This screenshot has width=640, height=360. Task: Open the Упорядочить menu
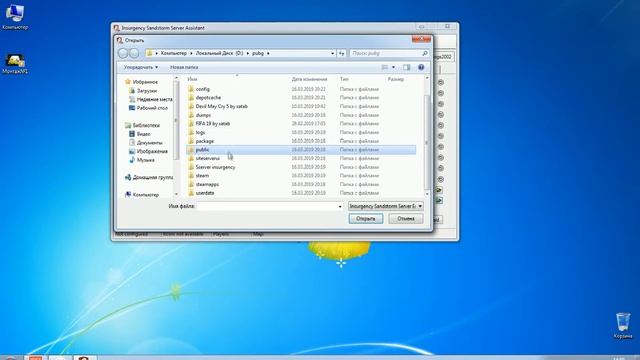pos(140,67)
